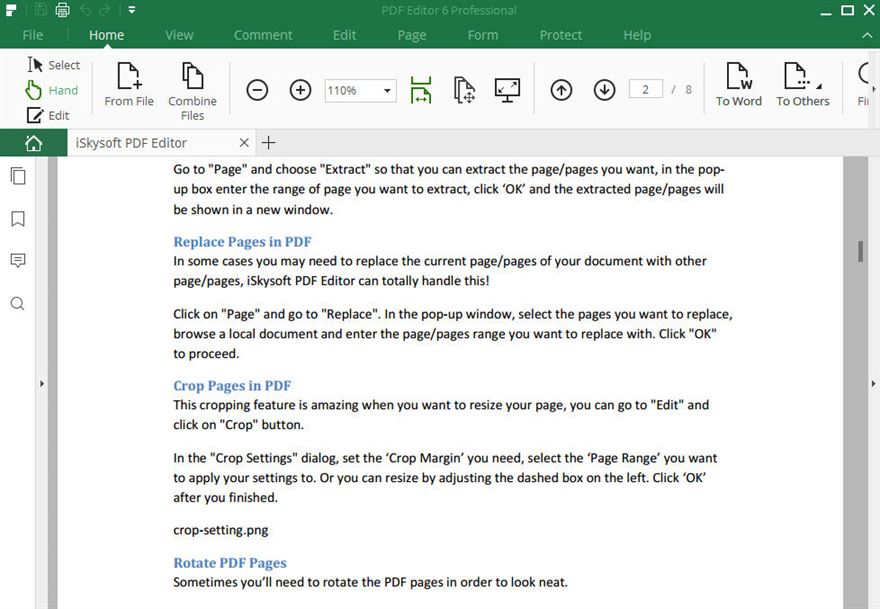Click the page number input field

tap(645, 88)
